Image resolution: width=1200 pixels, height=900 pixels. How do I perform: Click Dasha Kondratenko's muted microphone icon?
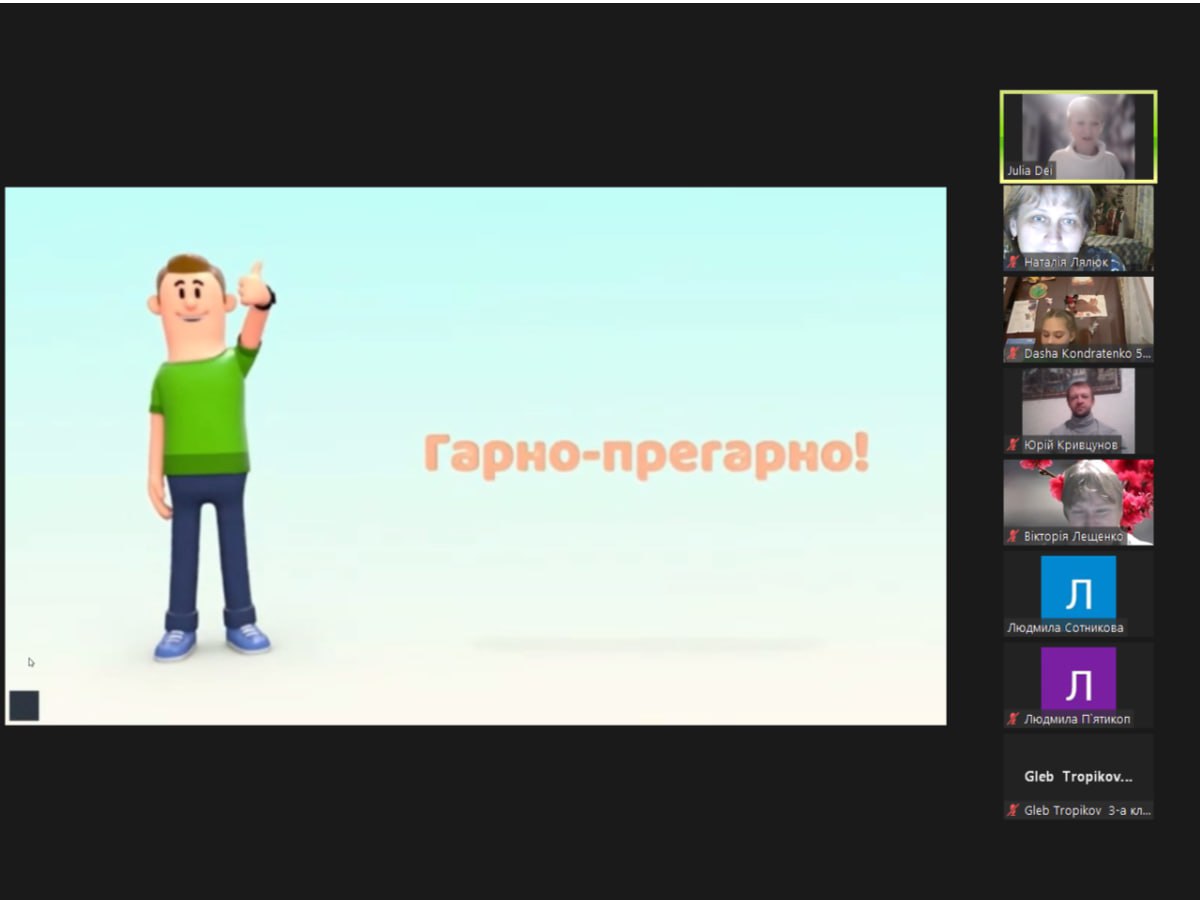[x=1013, y=354]
